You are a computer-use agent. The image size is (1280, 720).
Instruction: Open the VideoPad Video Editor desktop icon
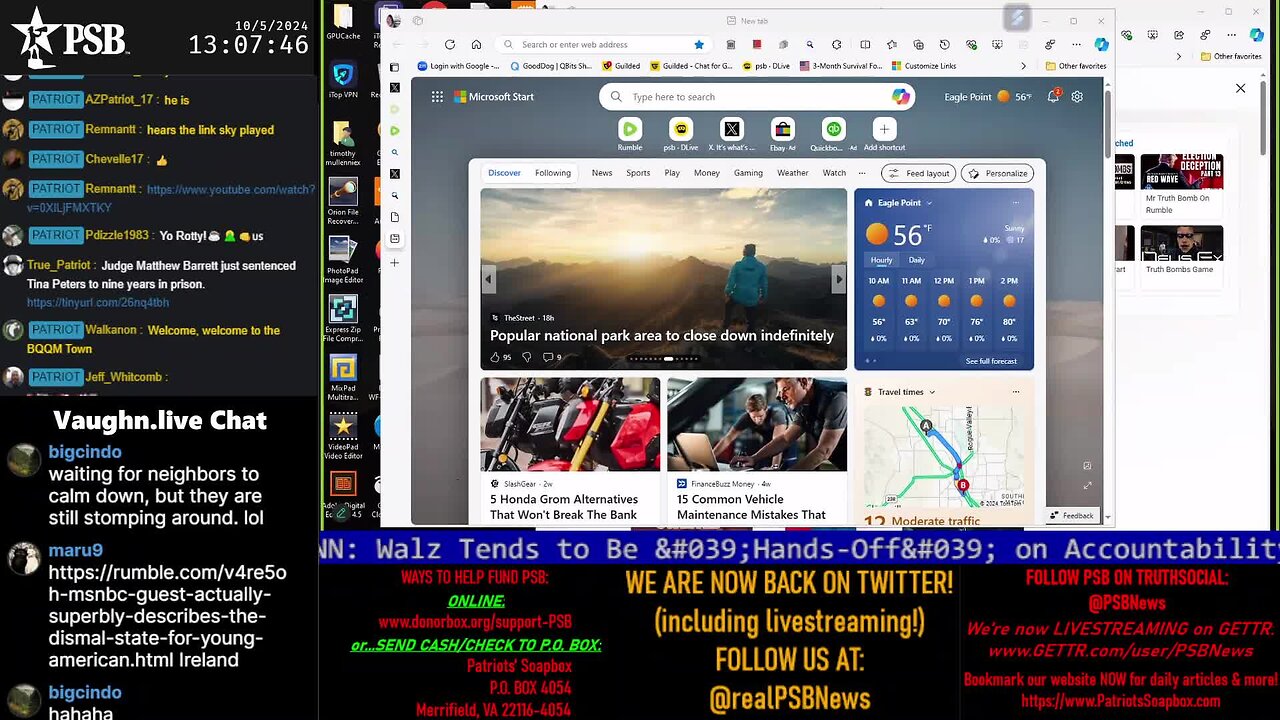[x=343, y=437]
